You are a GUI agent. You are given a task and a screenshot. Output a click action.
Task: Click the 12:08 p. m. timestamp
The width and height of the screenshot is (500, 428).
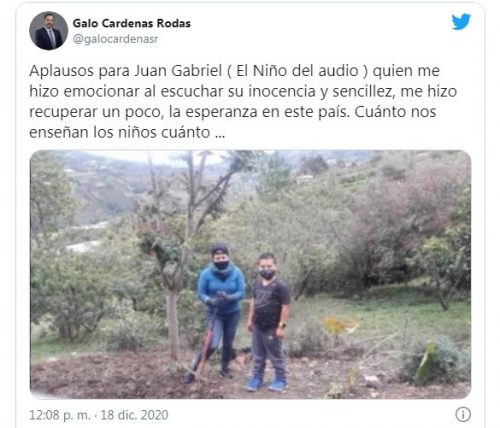coord(60,415)
